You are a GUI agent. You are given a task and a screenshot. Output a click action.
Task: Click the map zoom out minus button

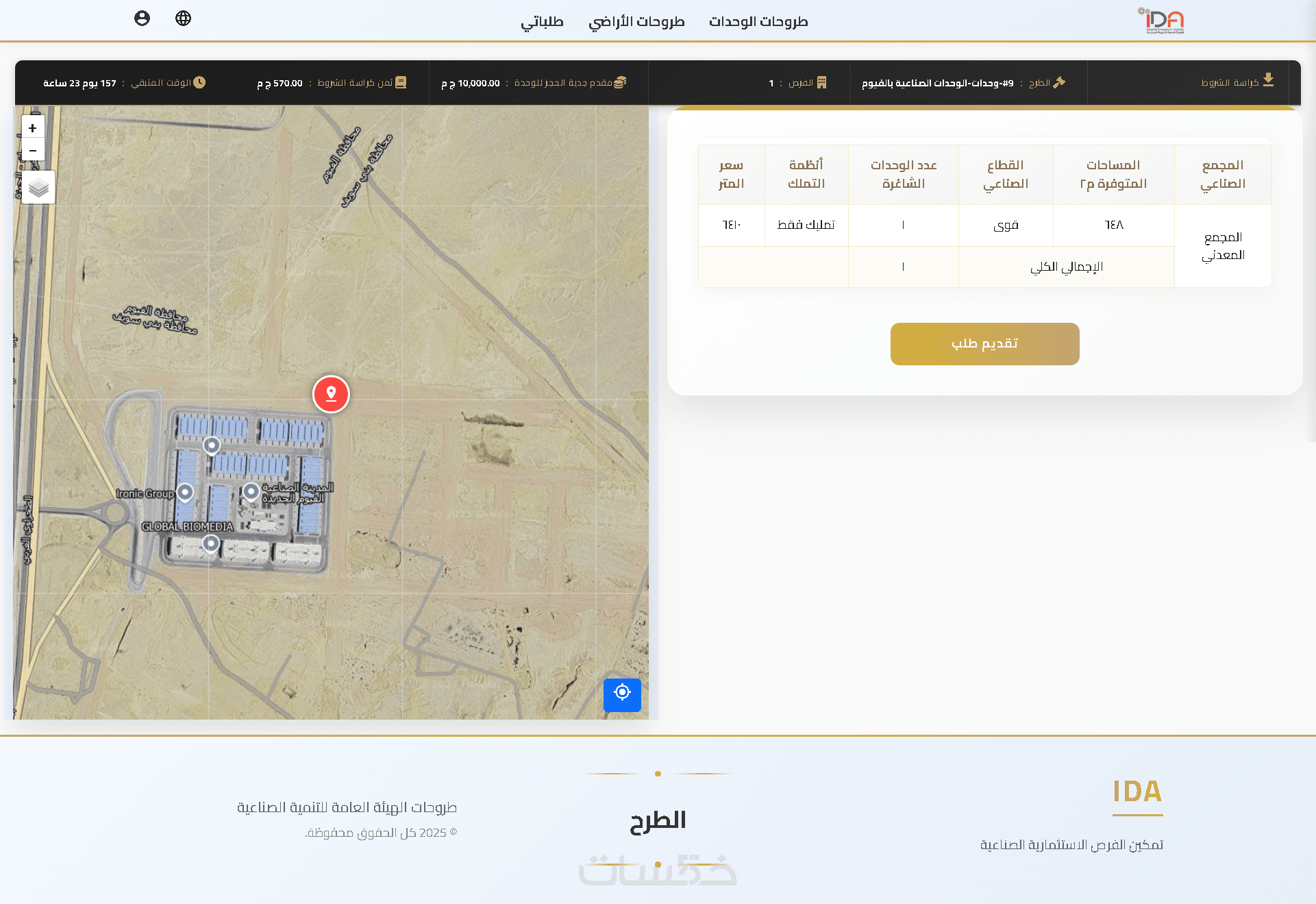(x=32, y=150)
